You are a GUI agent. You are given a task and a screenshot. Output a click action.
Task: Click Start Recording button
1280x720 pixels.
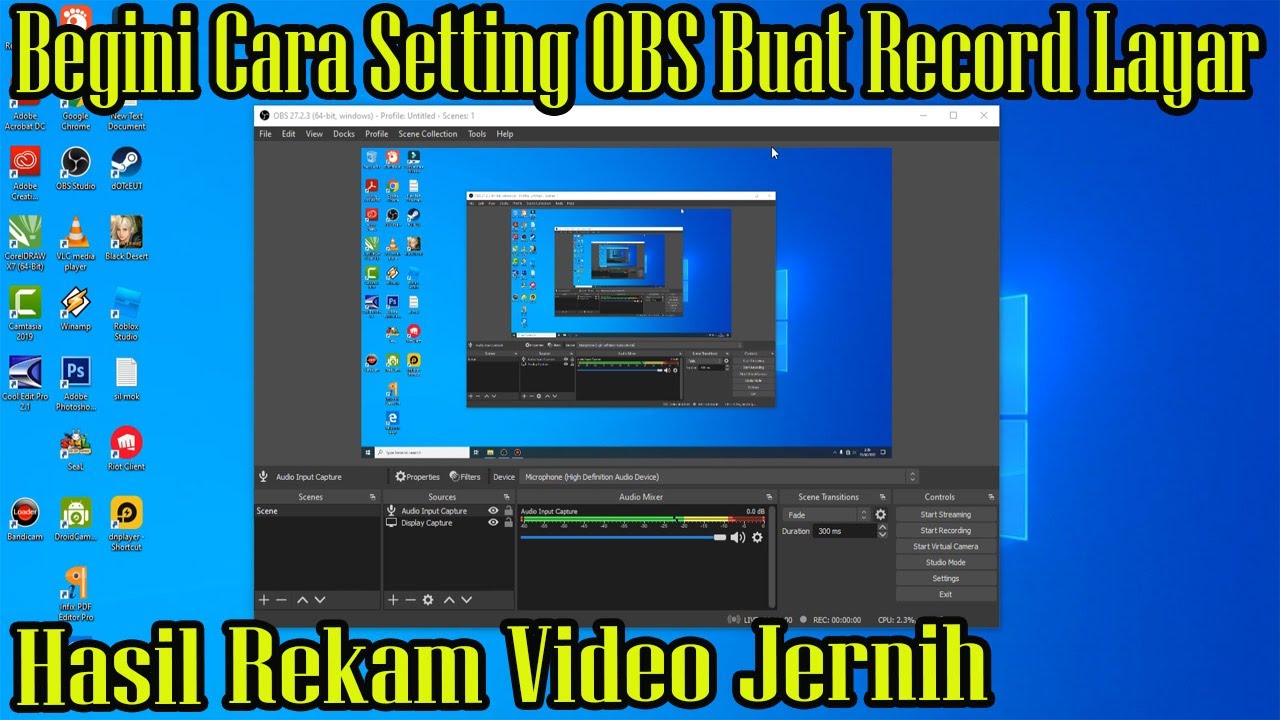click(x=945, y=531)
